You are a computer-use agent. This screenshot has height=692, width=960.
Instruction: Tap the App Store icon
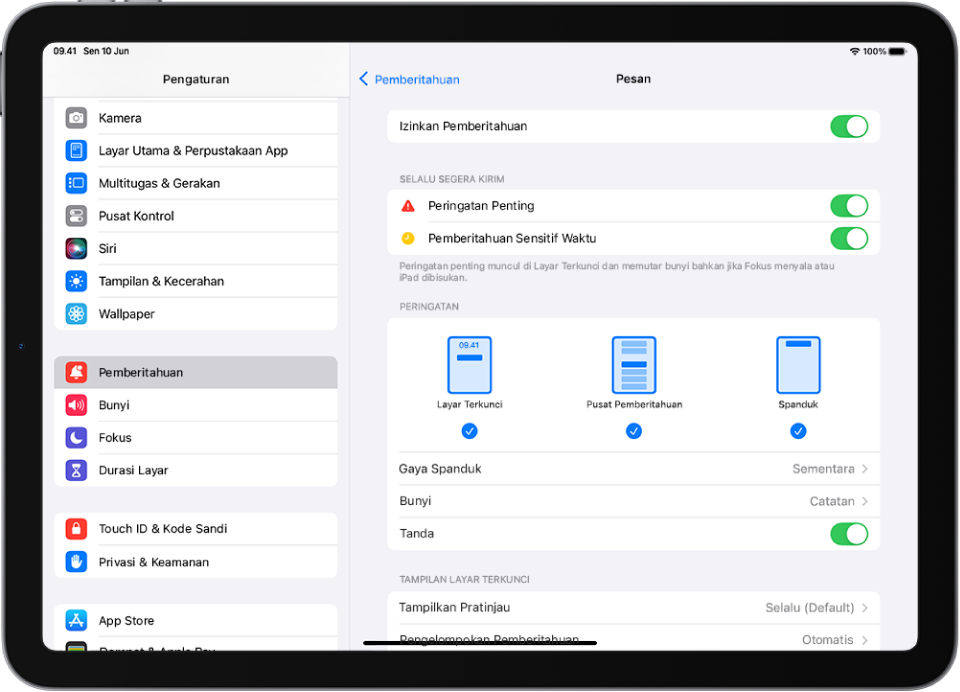coord(76,620)
